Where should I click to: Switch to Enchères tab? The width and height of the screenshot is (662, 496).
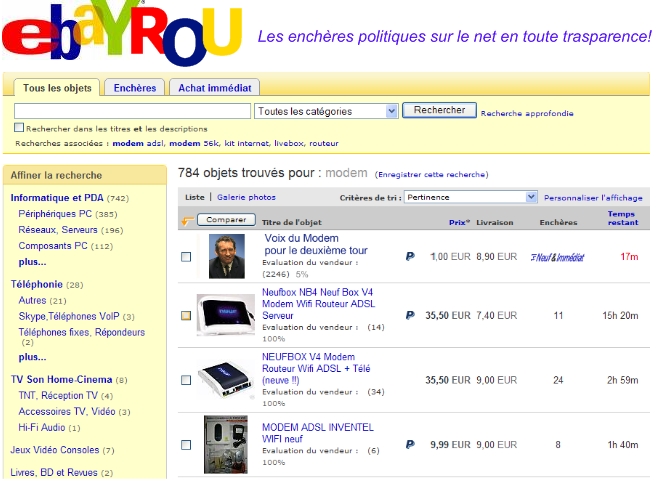[x=135, y=88]
